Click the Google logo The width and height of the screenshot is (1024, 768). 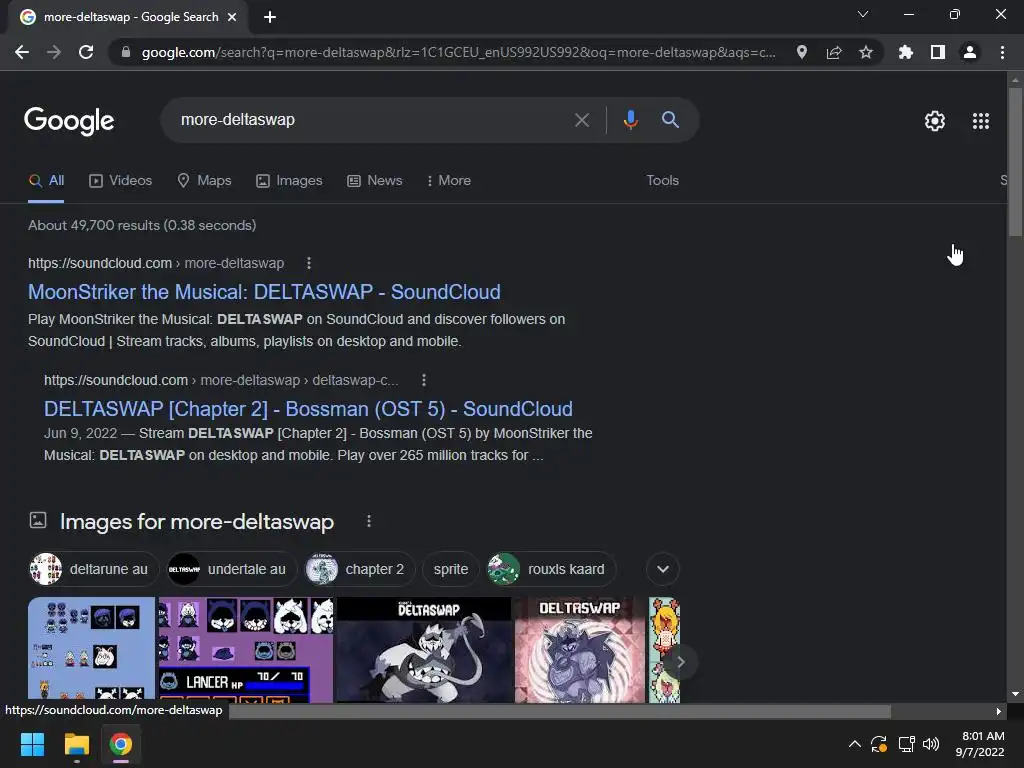(69, 121)
